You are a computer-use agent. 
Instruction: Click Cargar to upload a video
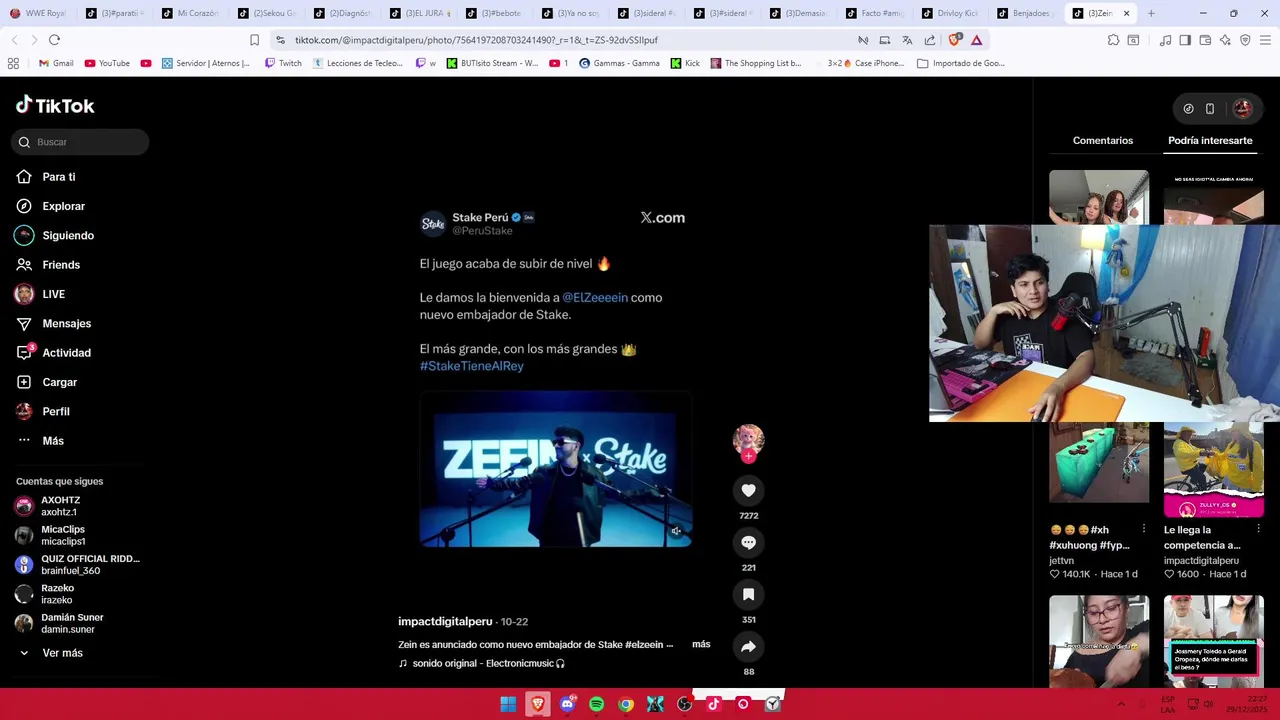coord(59,382)
